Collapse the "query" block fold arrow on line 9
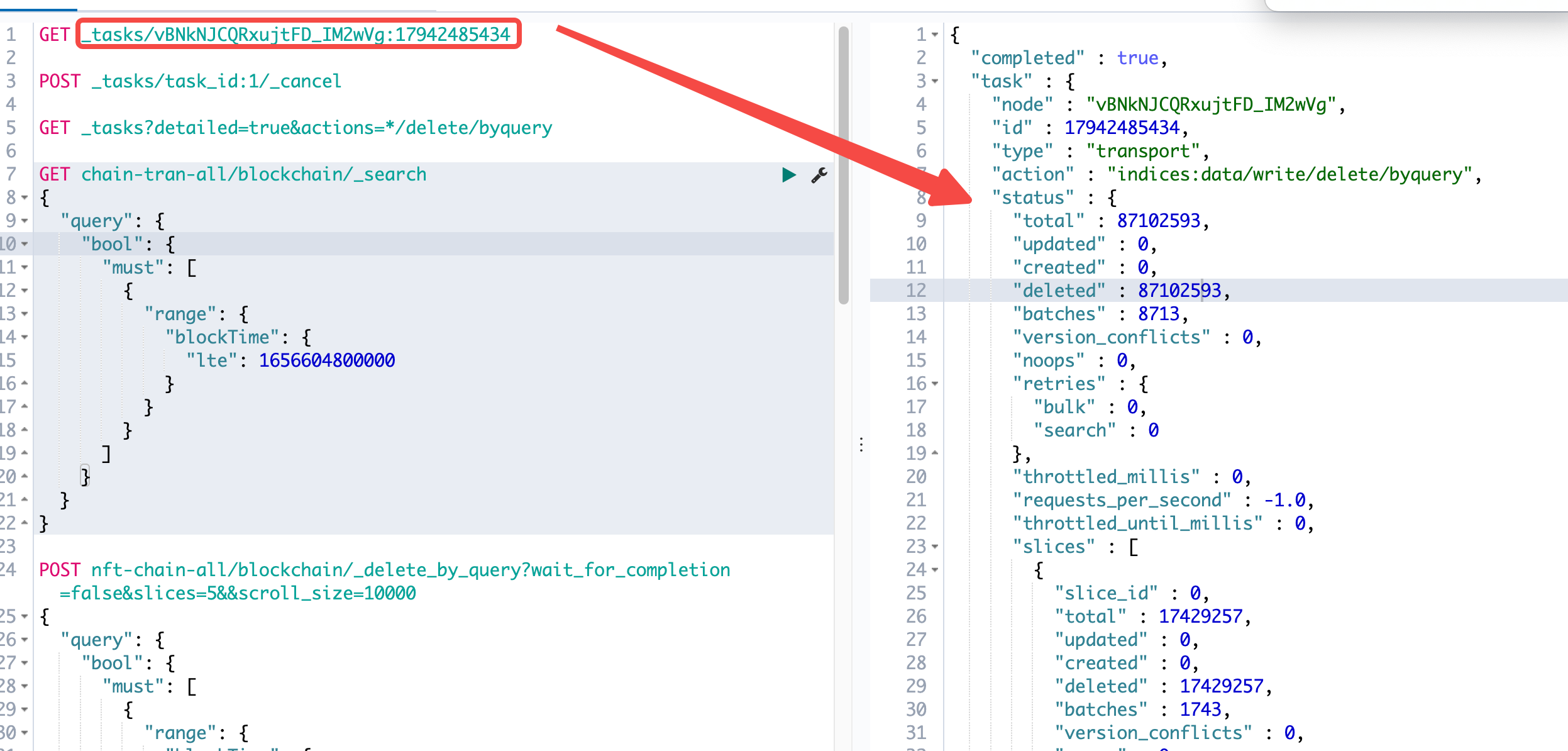The width and height of the screenshot is (1568, 751). pyautogui.click(x=25, y=221)
